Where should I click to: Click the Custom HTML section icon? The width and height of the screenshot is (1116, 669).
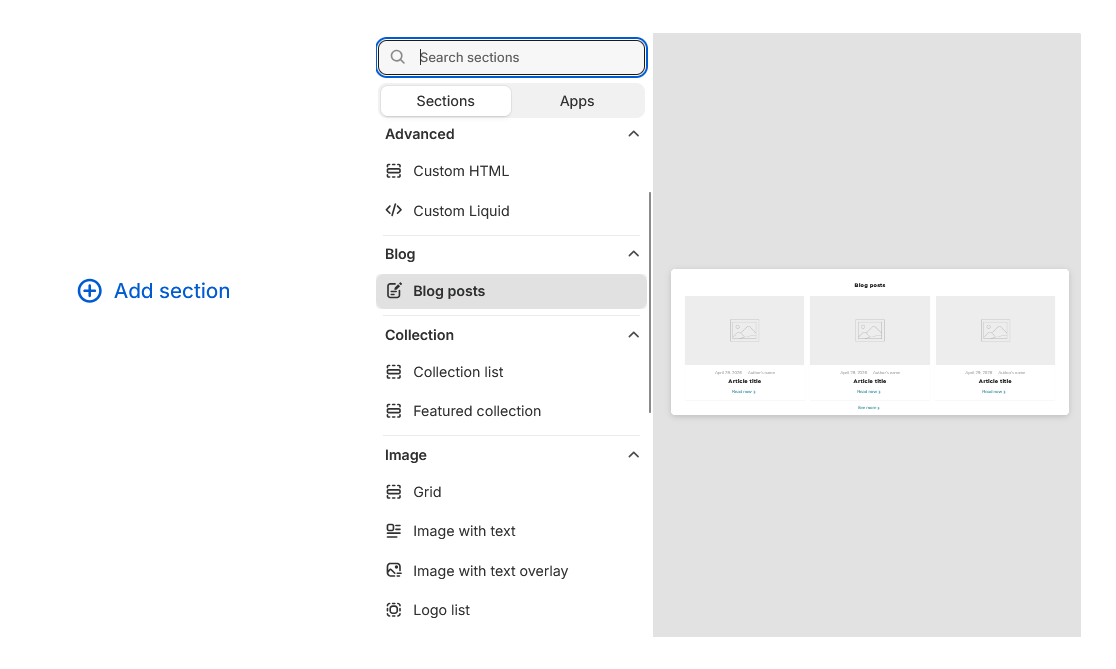pos(394,171)
